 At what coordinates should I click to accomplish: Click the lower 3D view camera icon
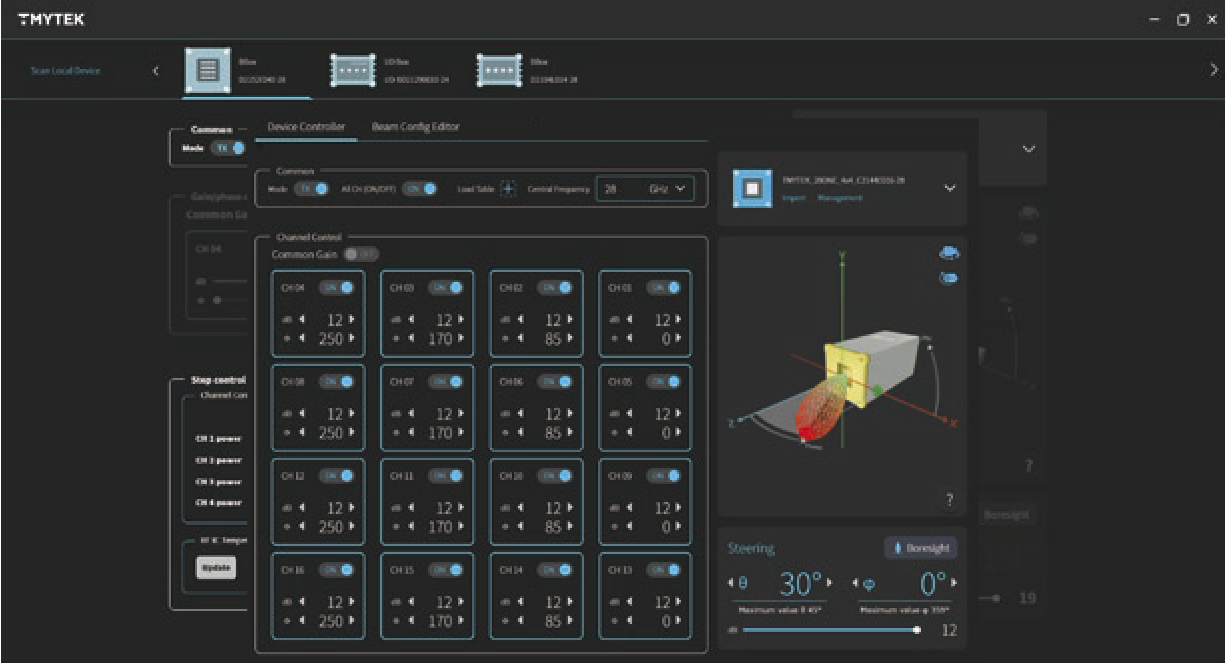[948, 277]
